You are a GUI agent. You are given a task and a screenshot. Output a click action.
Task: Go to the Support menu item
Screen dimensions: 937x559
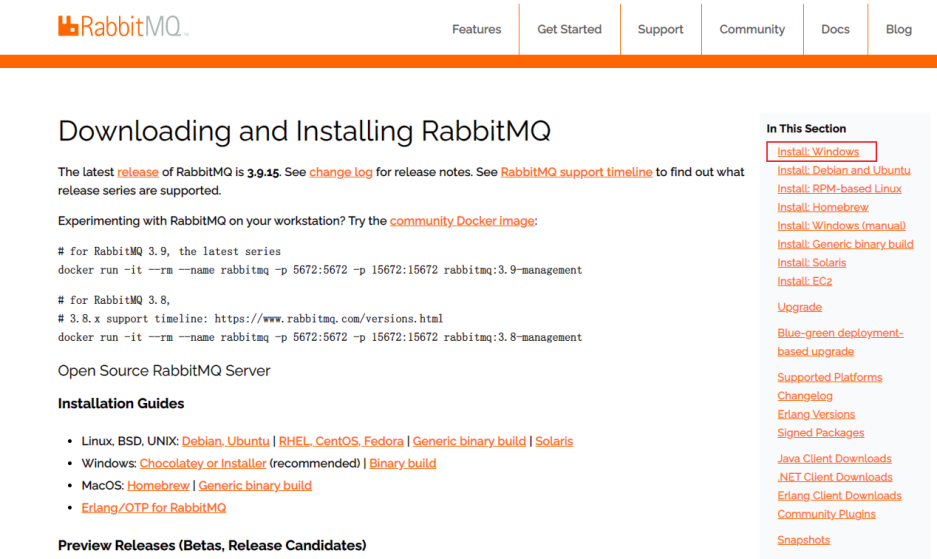(660, 29)
